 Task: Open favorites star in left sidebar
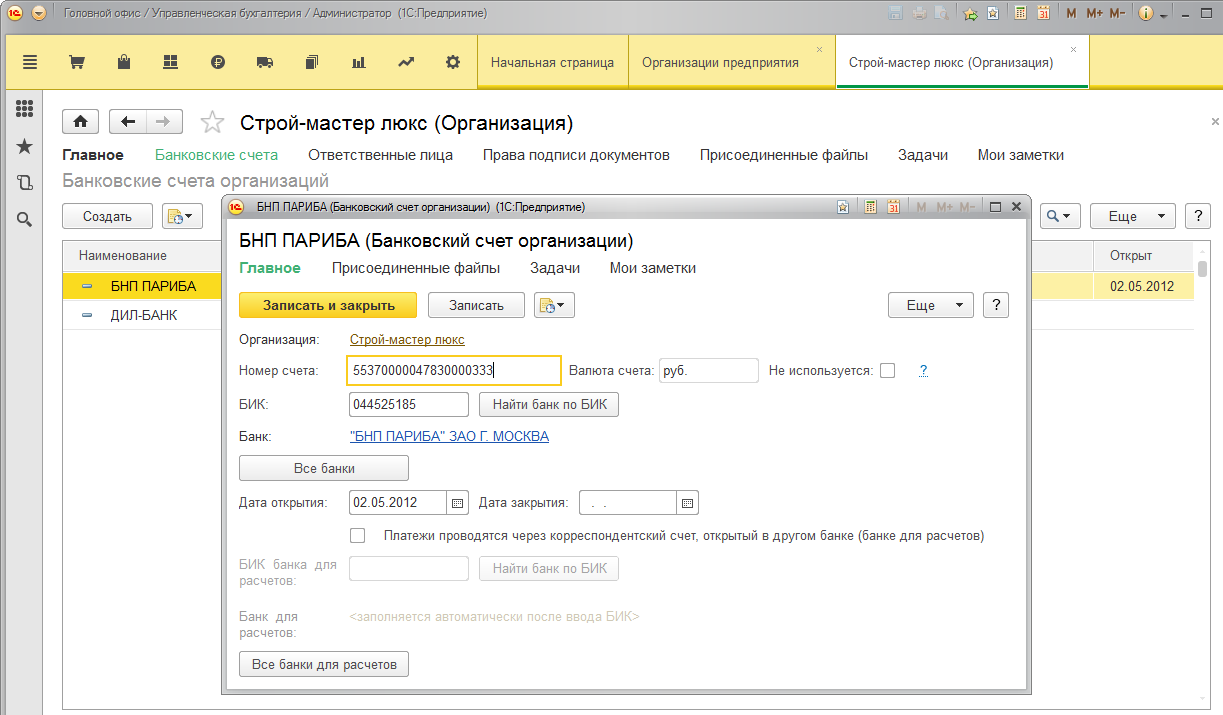click(x=25, y=146)
